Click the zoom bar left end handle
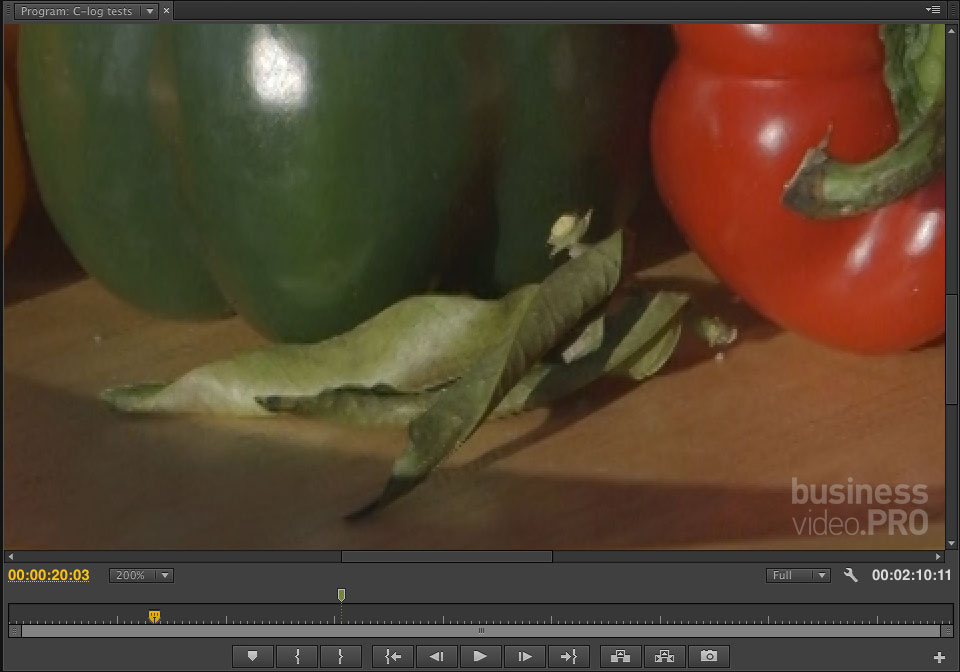 pos(15,630)
